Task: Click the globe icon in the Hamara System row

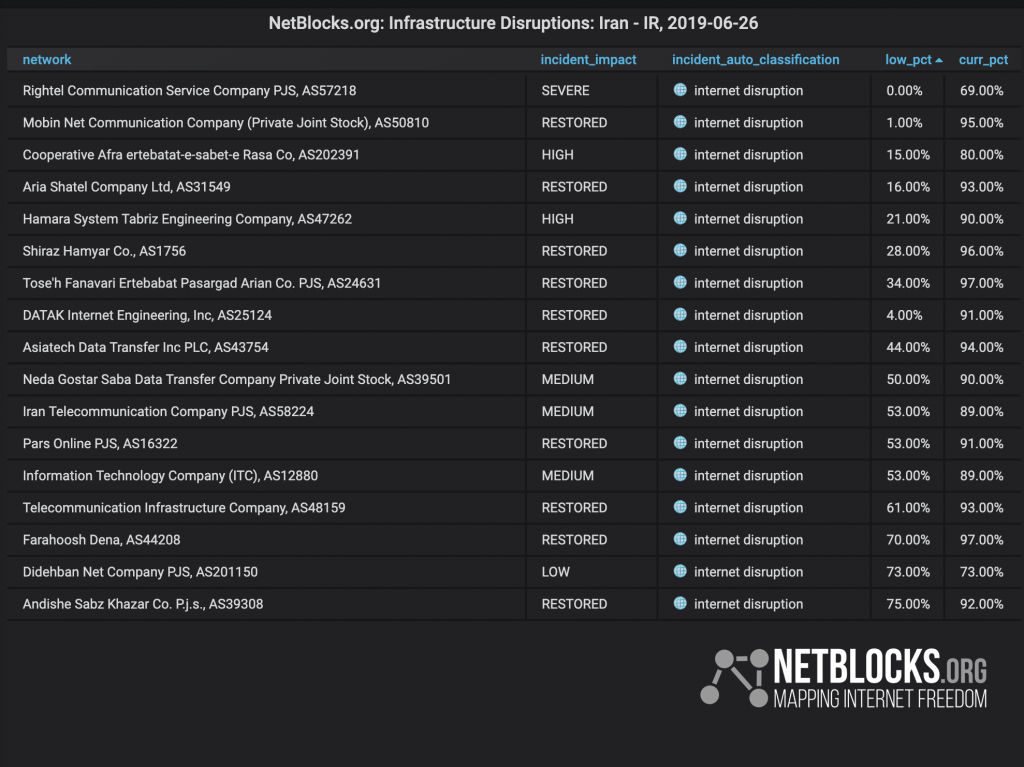Action: pos(680,218)
